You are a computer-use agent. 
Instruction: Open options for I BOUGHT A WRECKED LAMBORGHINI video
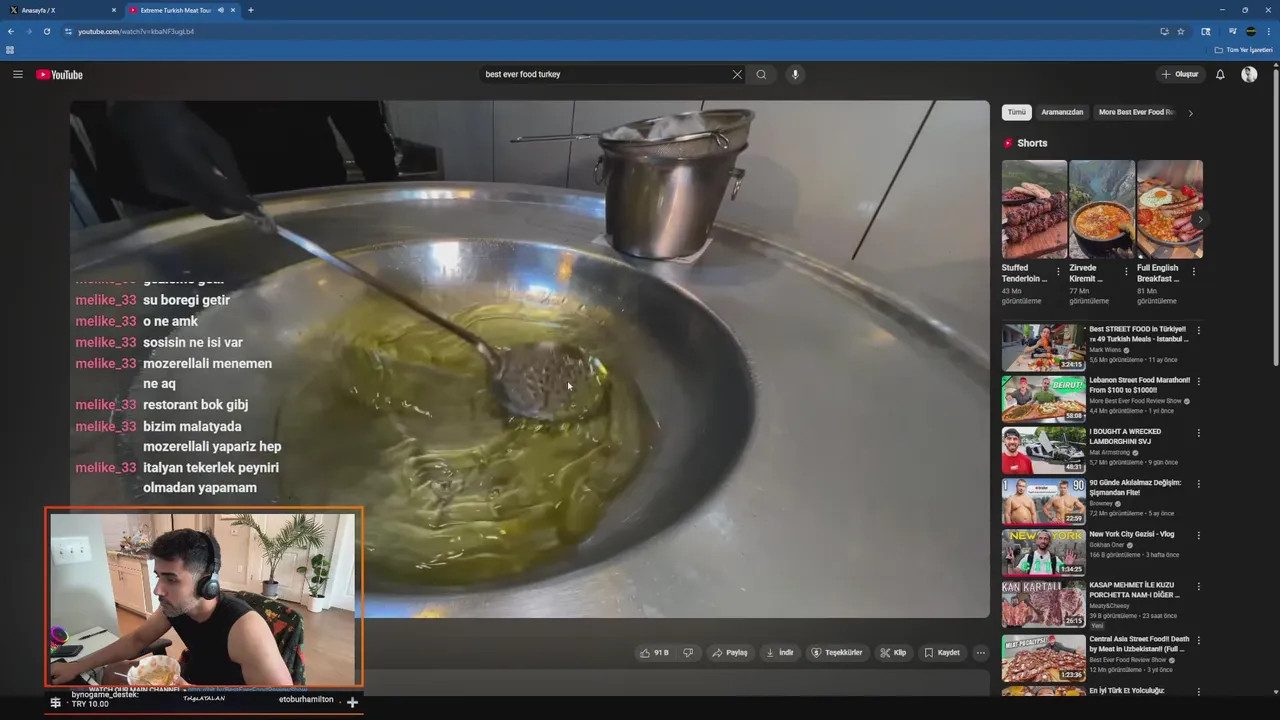pyautogui.click(x=1199, y=433)
